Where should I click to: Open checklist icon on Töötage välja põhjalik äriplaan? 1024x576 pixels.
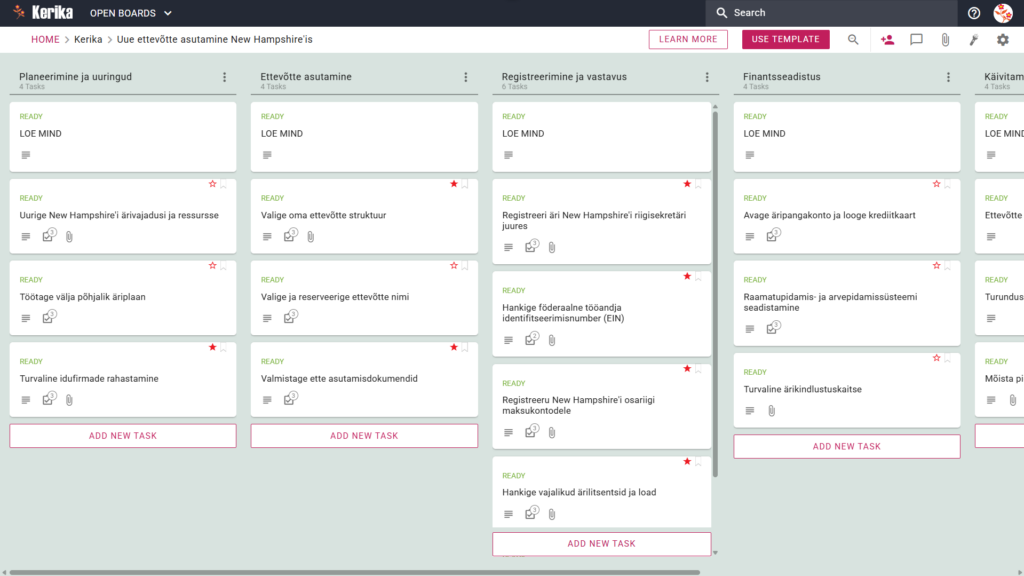pos(49,317)
